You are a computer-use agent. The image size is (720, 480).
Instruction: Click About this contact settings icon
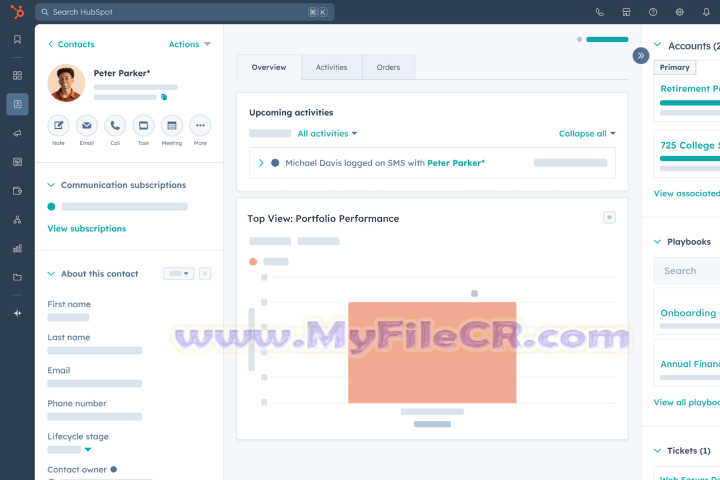205,274
